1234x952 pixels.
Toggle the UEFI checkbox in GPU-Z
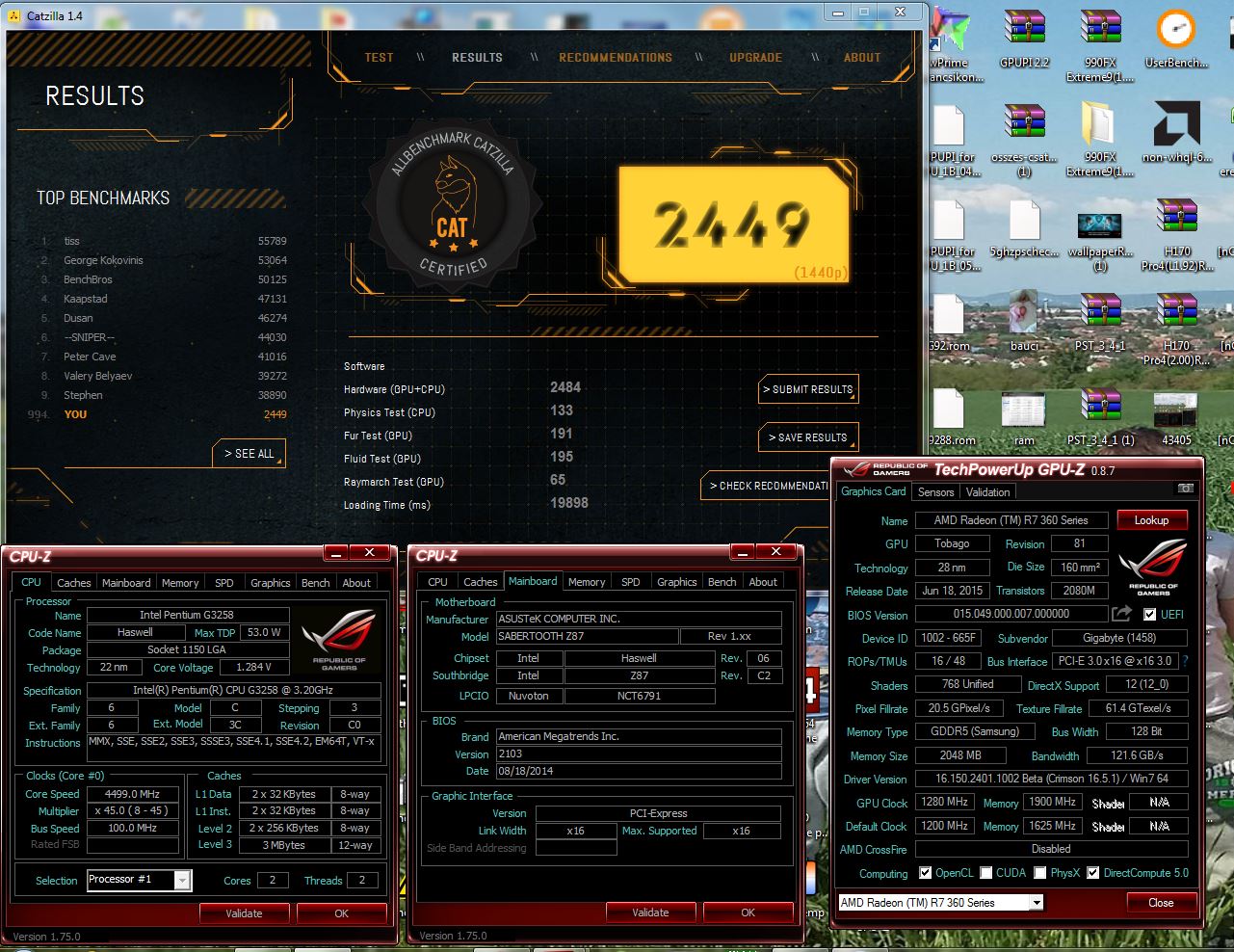pos(1149,614)
